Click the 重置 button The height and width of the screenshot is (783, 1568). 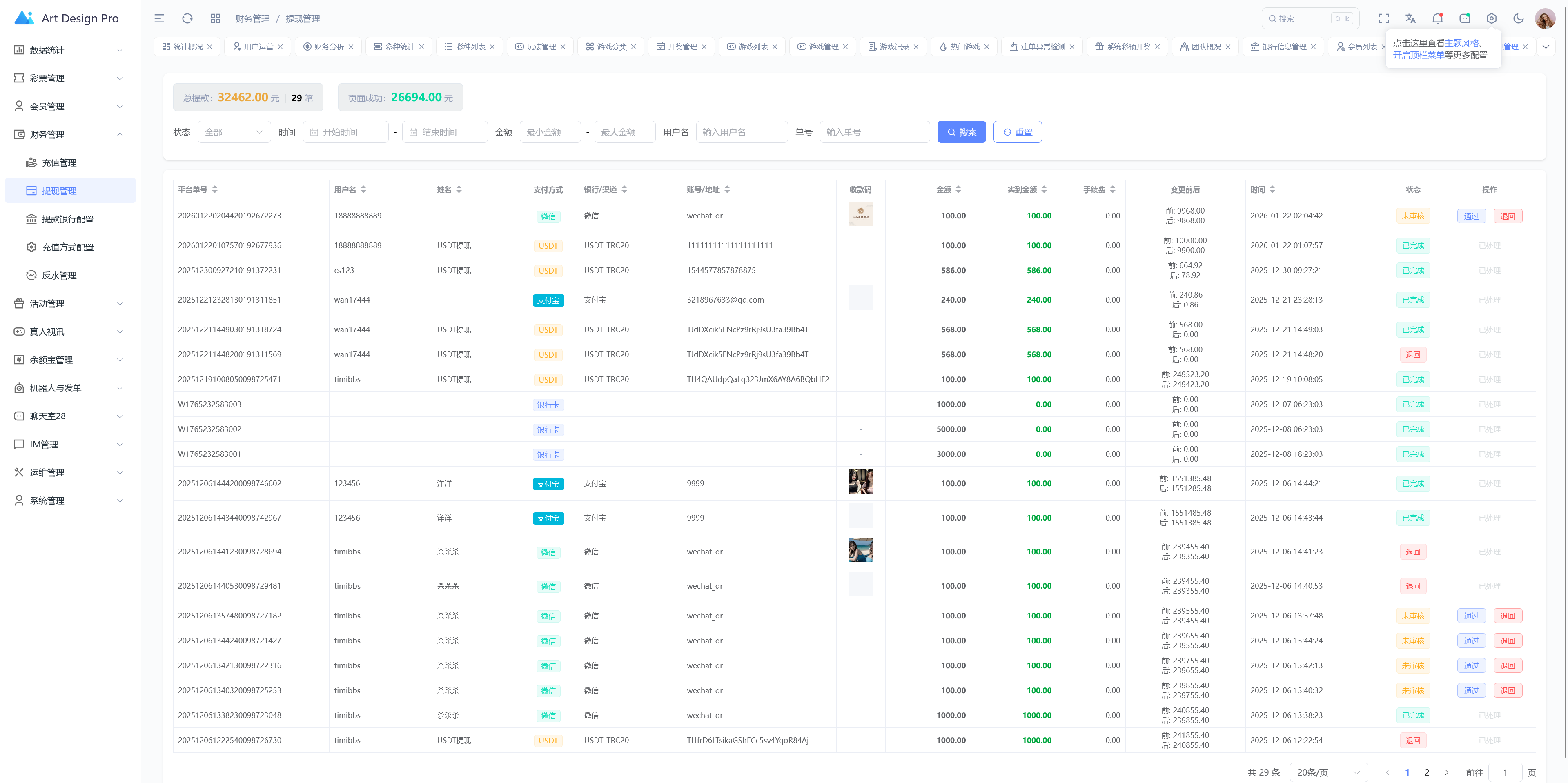coord(1017,132)
